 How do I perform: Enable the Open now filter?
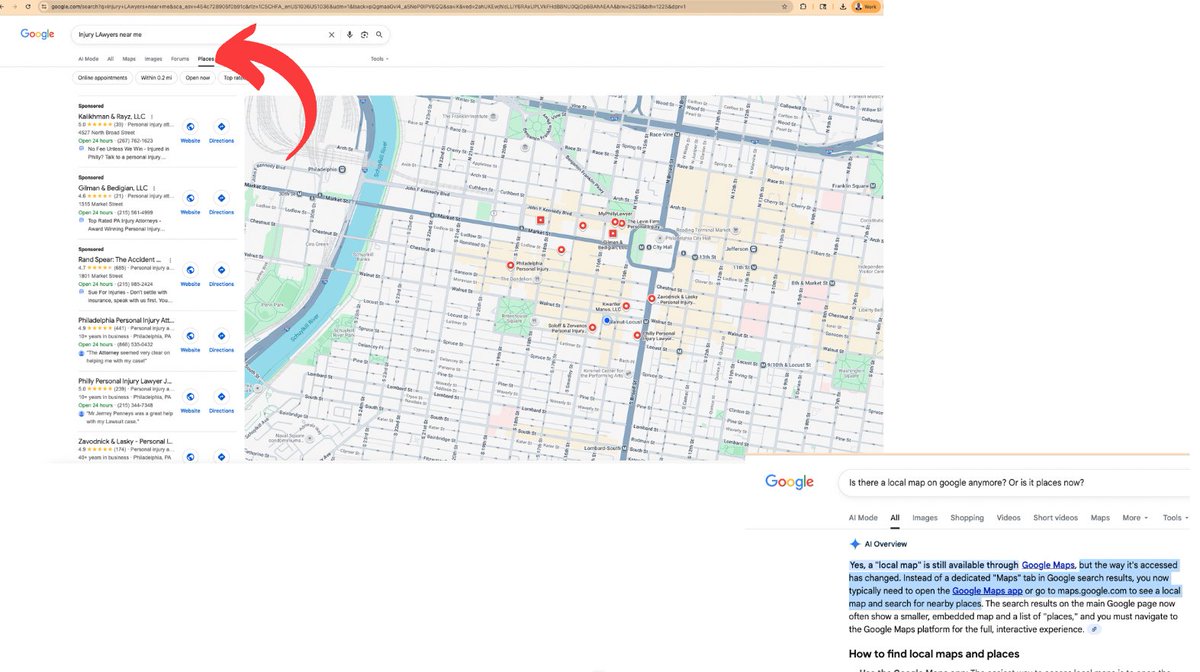point(197,77)
